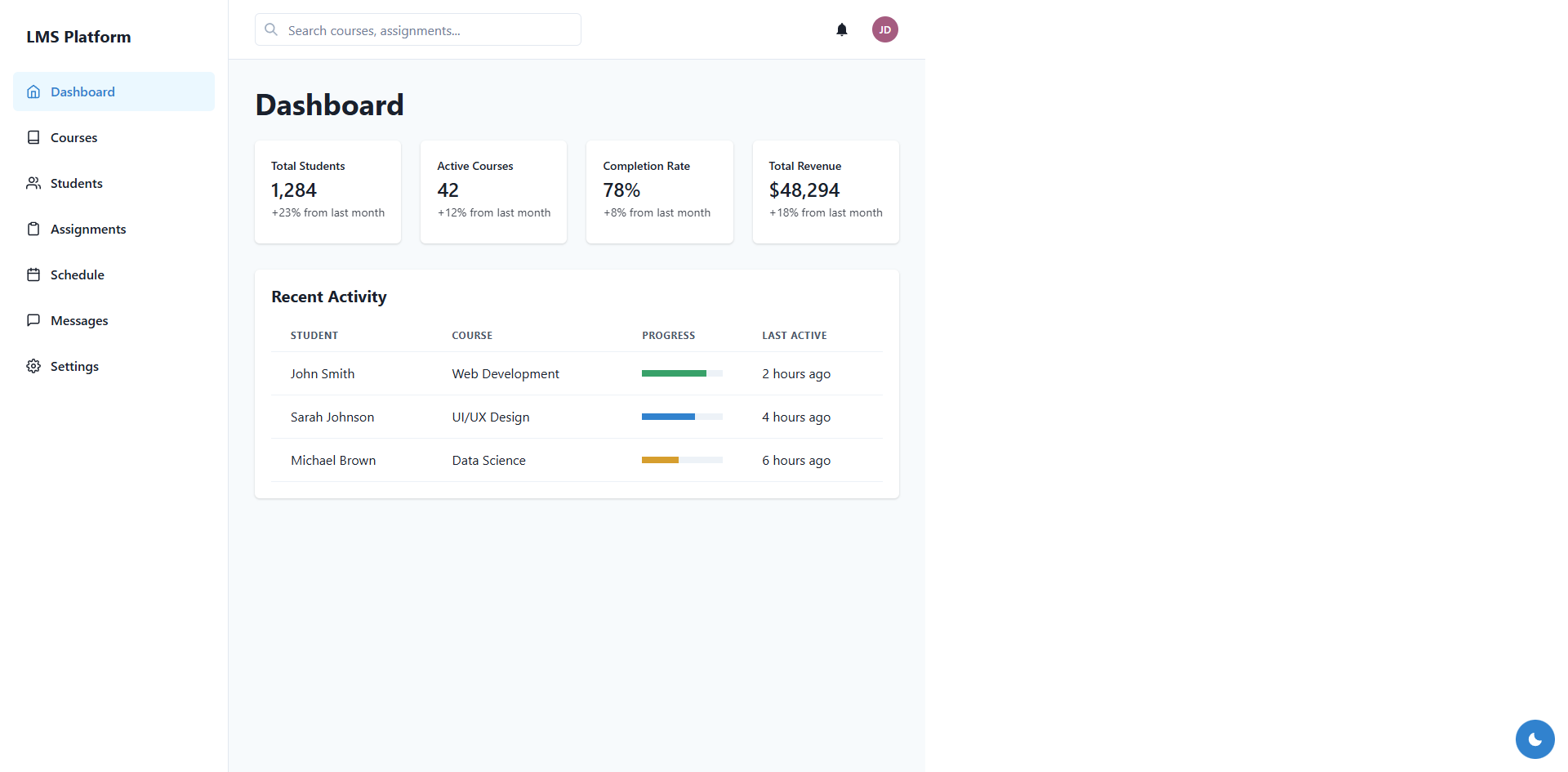Open the JD user avatar menu
The height and width of the screenshot is (772, 1568).
point(884,30)
